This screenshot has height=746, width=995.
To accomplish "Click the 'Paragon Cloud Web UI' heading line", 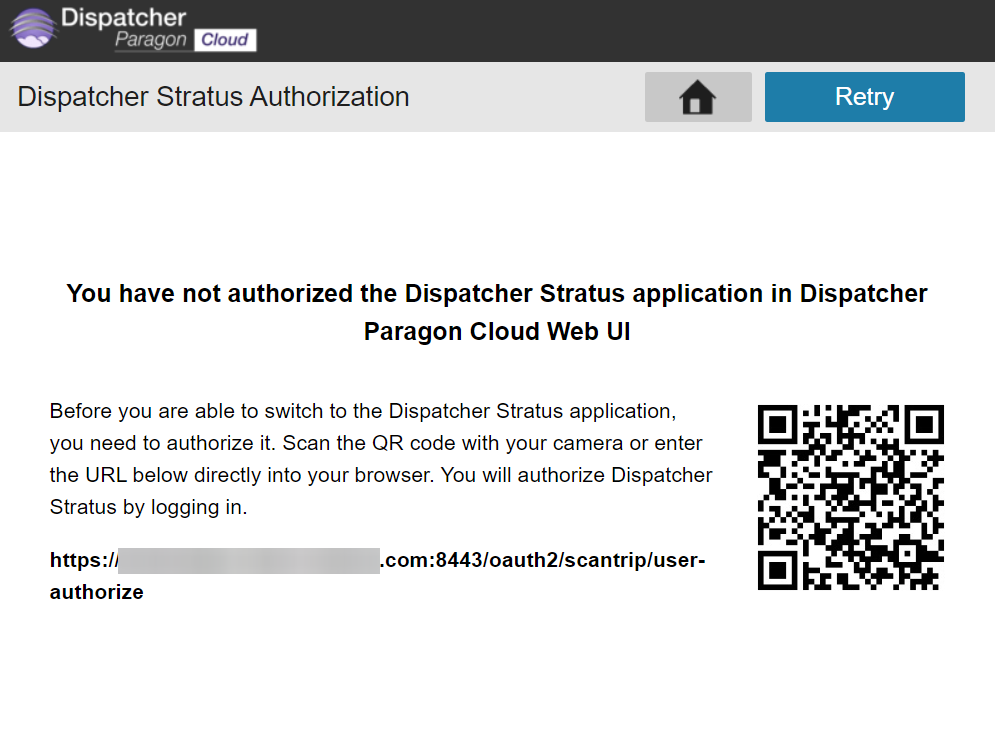I will (496, 332).
